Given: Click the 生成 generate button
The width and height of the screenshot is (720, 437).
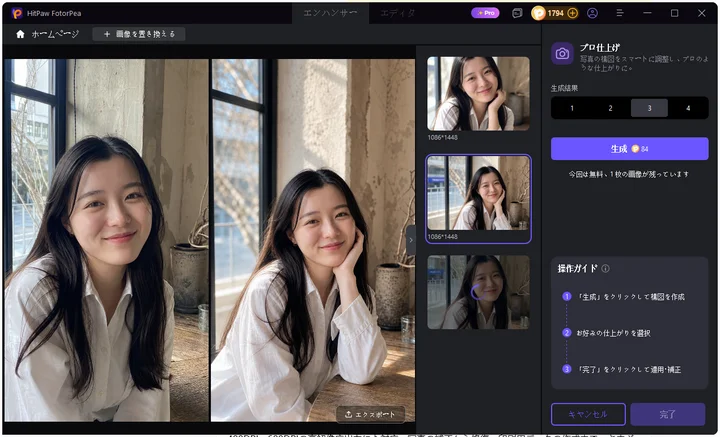Looking at the screenshot, I should [x=630, y=149].
